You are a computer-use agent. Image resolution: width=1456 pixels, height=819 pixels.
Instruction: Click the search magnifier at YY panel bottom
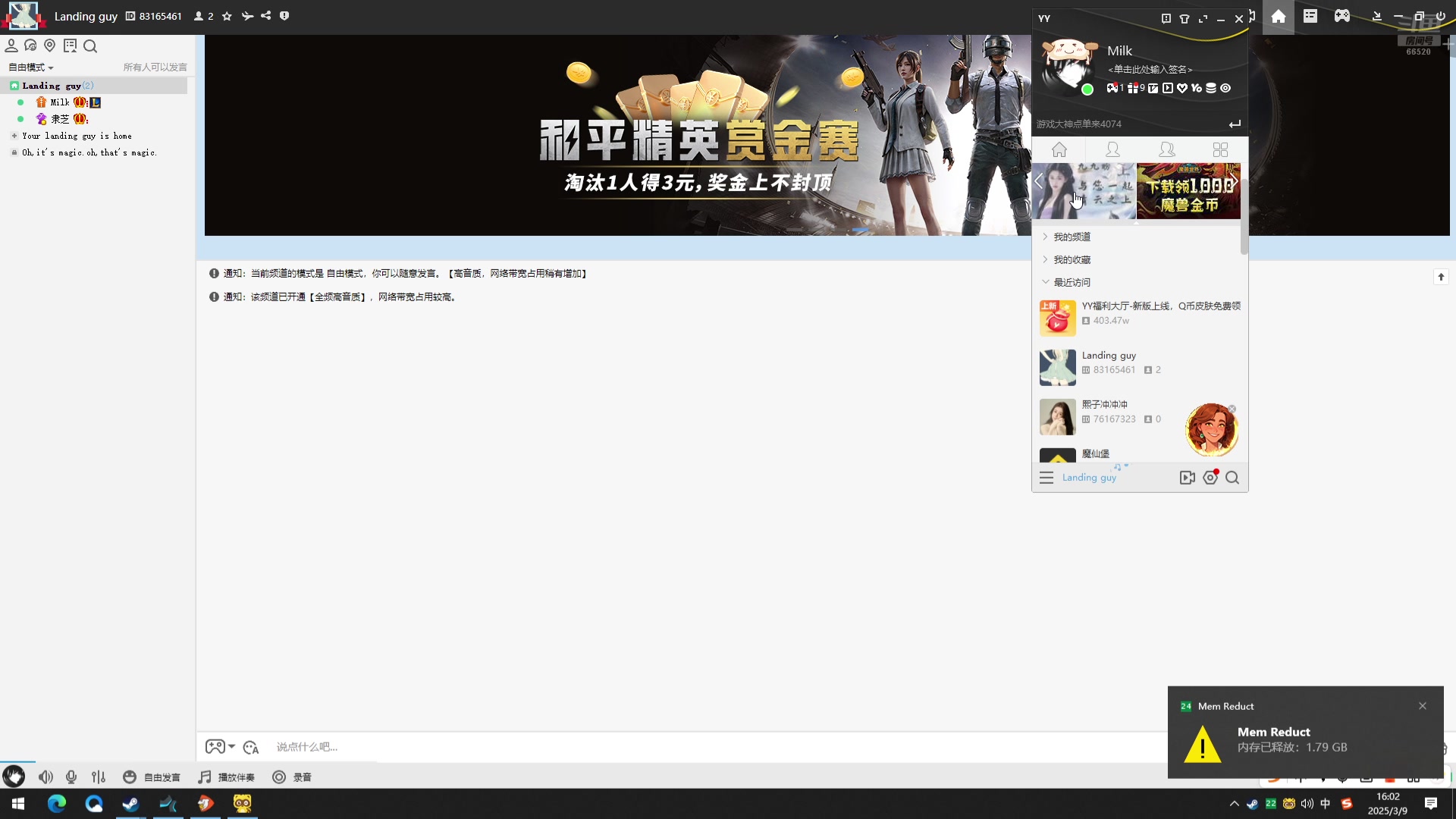click(1232, 478)
